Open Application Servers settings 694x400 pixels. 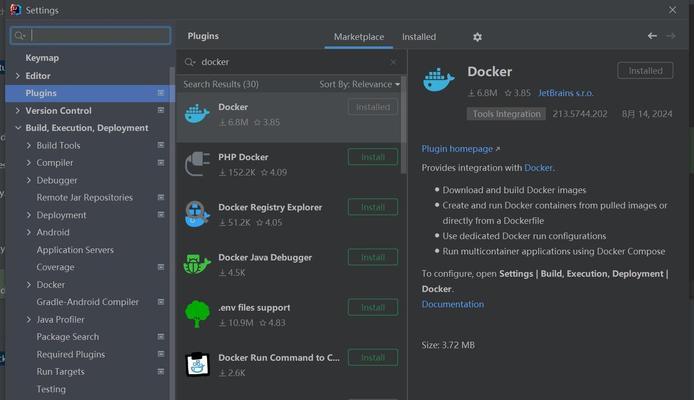point(75,250)
